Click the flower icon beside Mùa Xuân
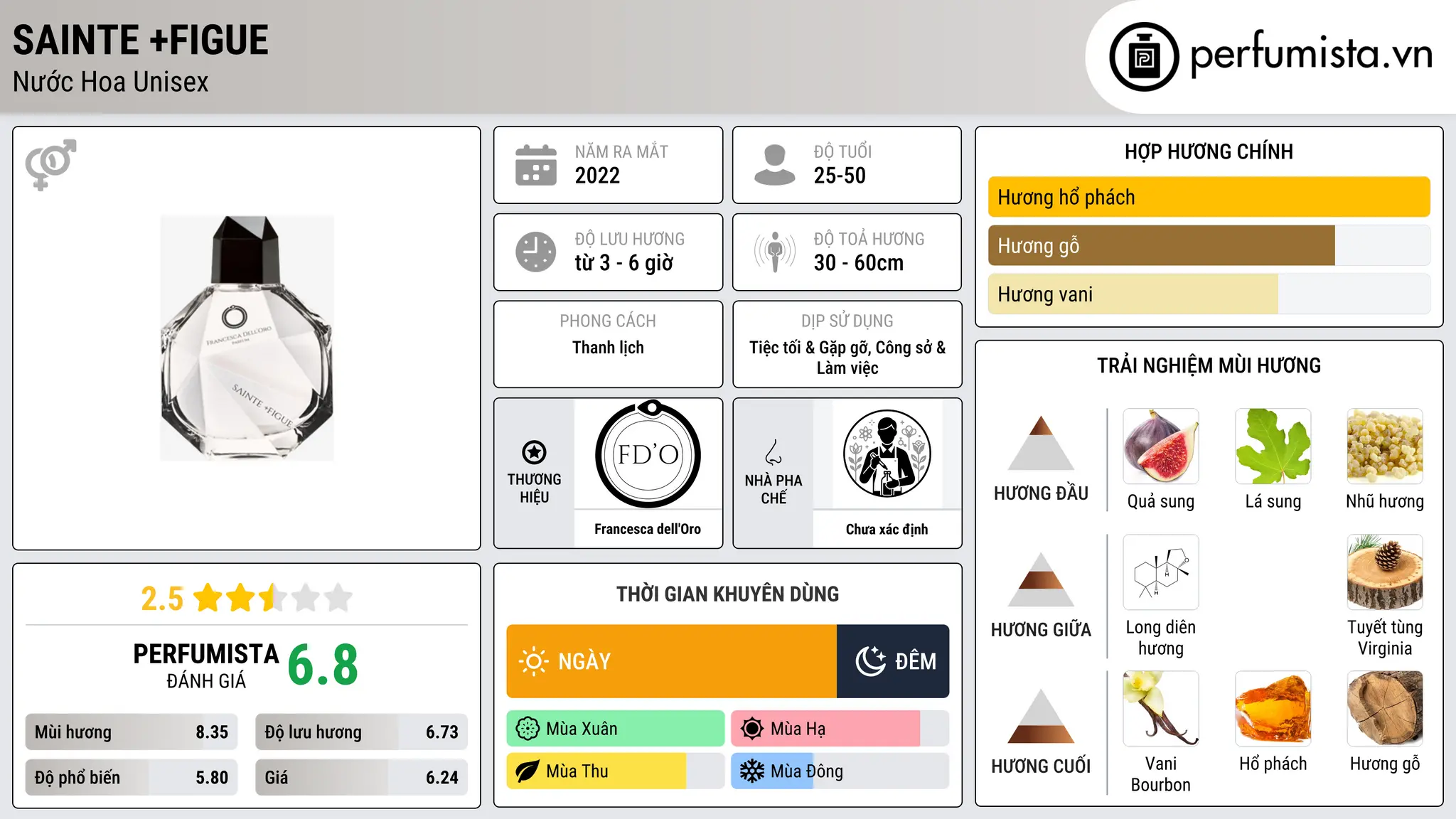Screen dimensions: 1456x819 point(528,729)
